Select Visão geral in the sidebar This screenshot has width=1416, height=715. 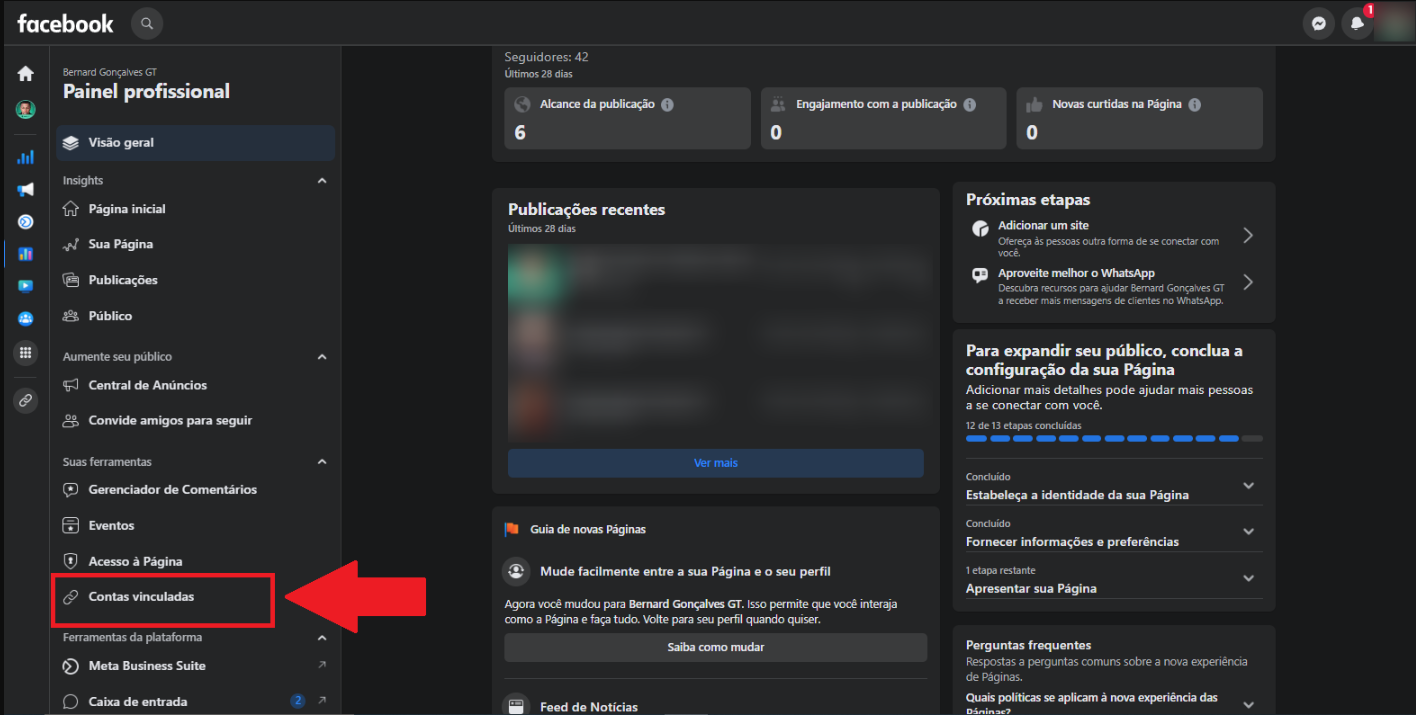point(196,143)
